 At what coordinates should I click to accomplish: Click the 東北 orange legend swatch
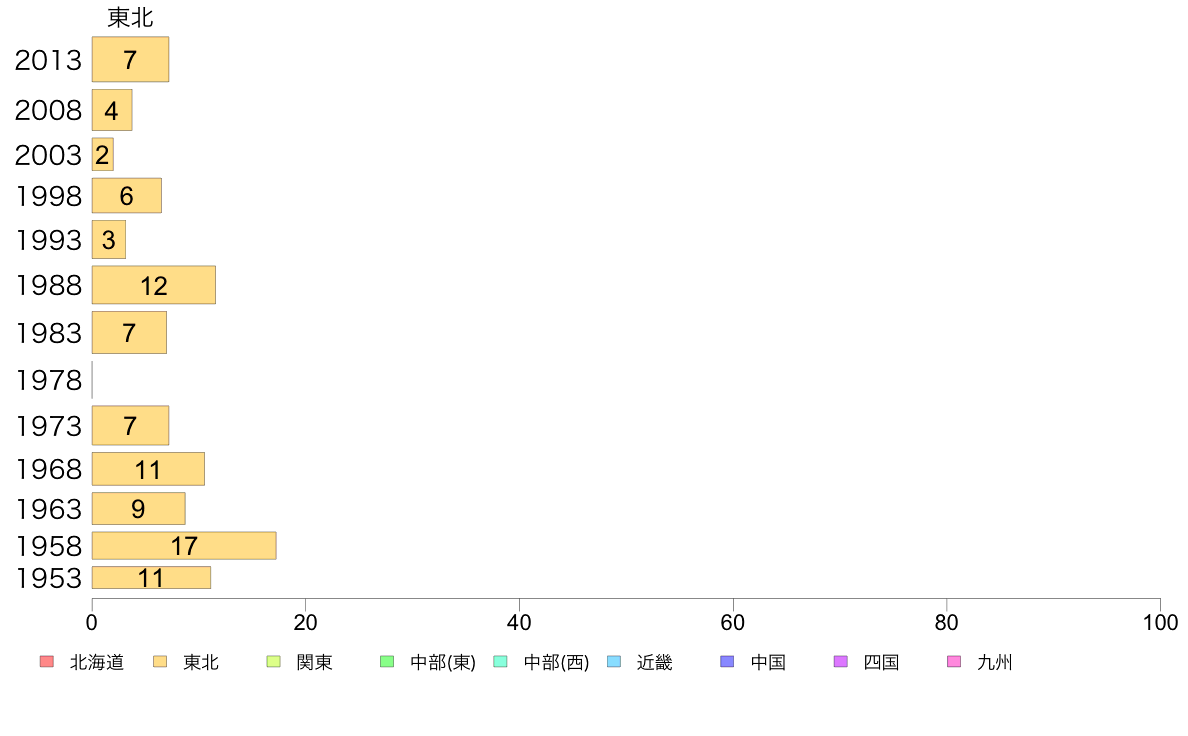[x=160, y=662]
